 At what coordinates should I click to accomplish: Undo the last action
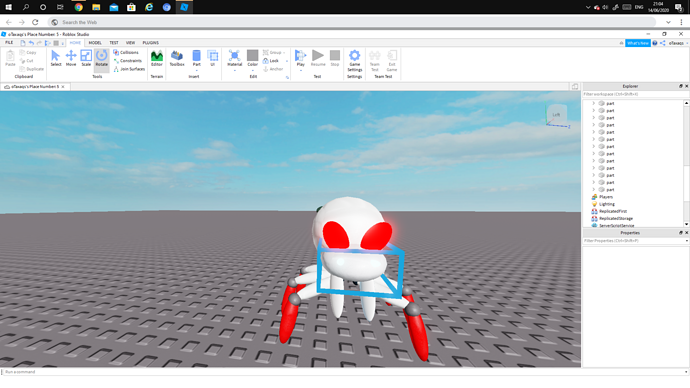[31, 43]
